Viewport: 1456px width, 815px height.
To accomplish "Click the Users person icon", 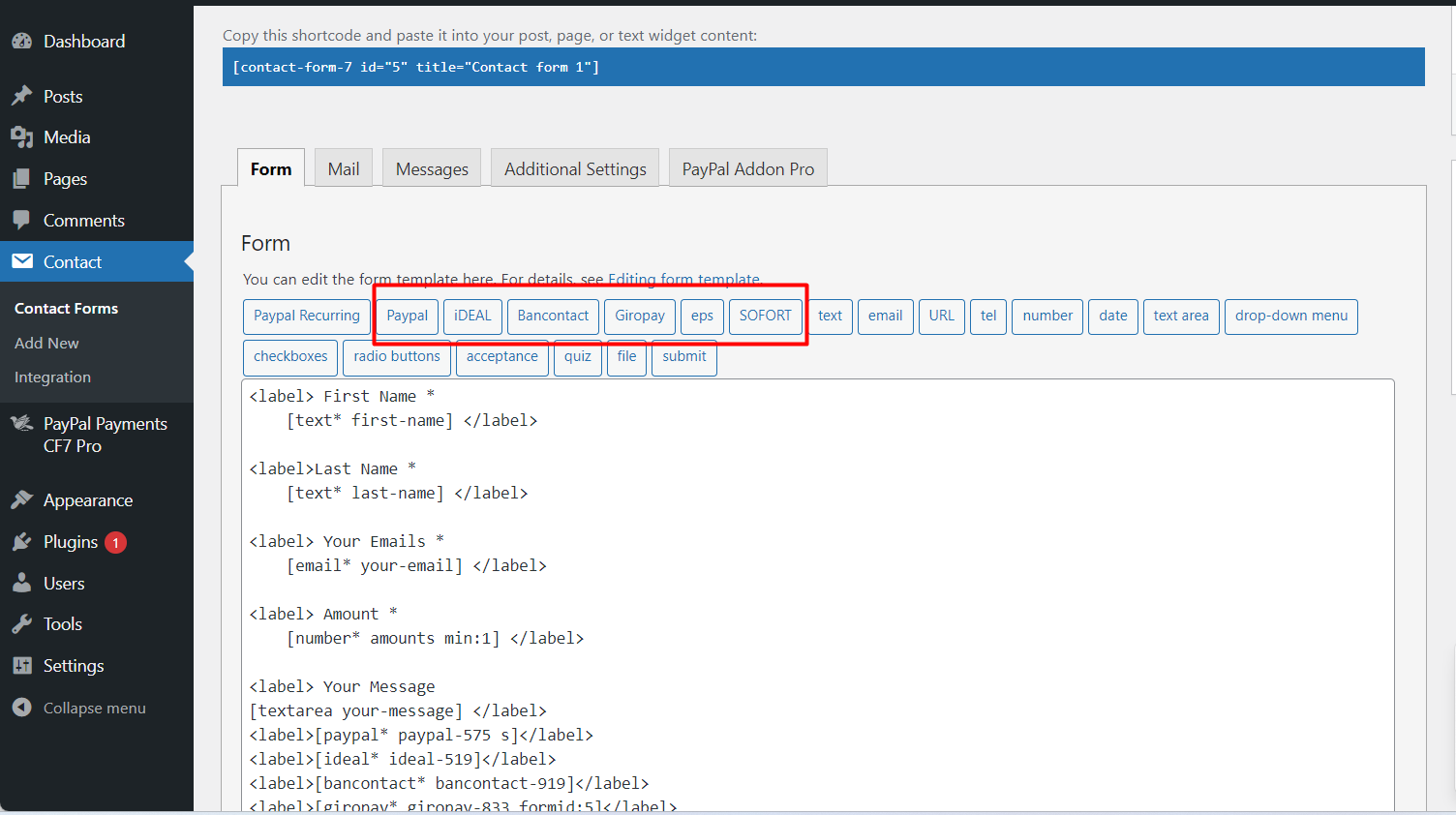I will pos(21,584).
